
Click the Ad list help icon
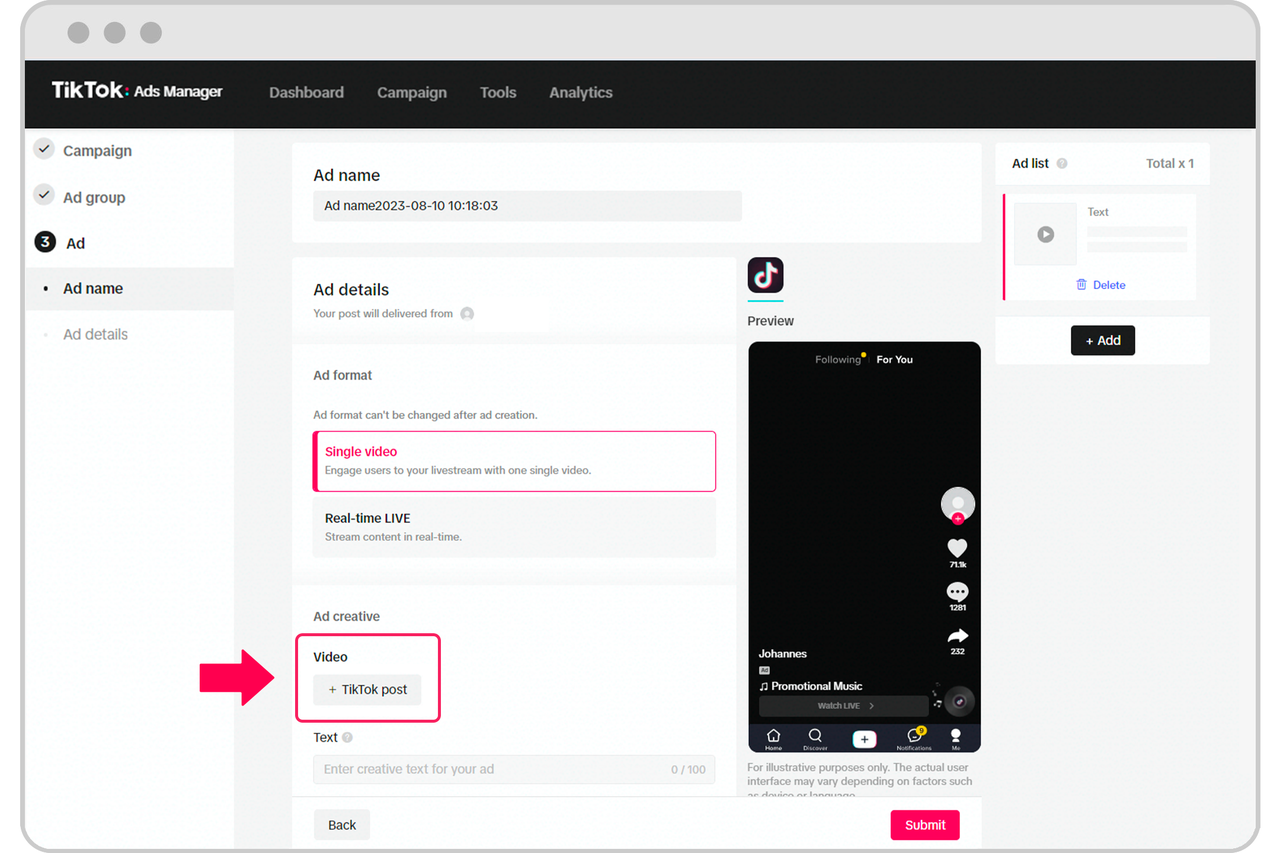[1062, 163]
